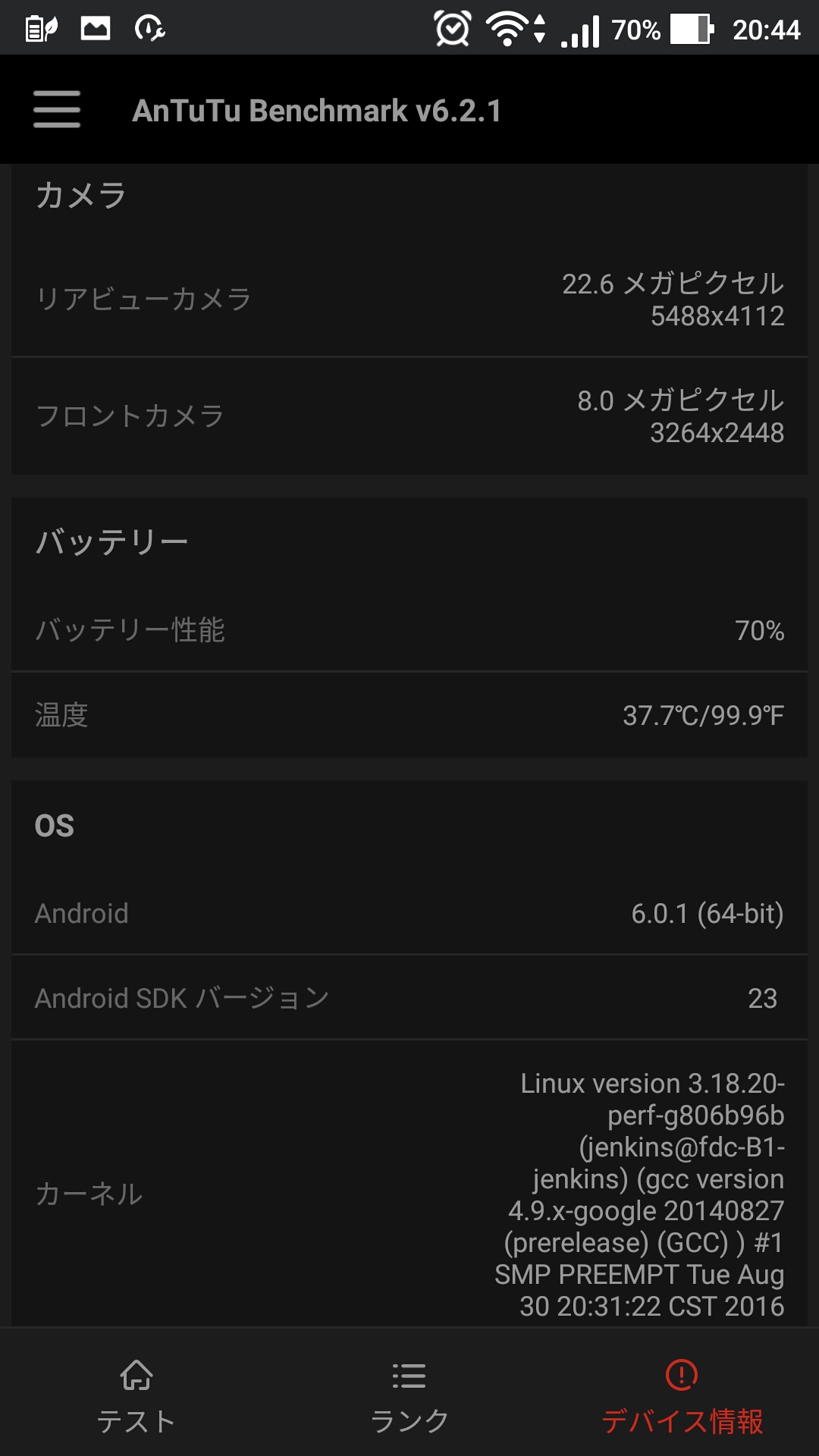Image resolution: width=819 pixels, height=1456 pixels.
Task: Tap the バッテリー性能 70% row
Action: click(409, 629)
